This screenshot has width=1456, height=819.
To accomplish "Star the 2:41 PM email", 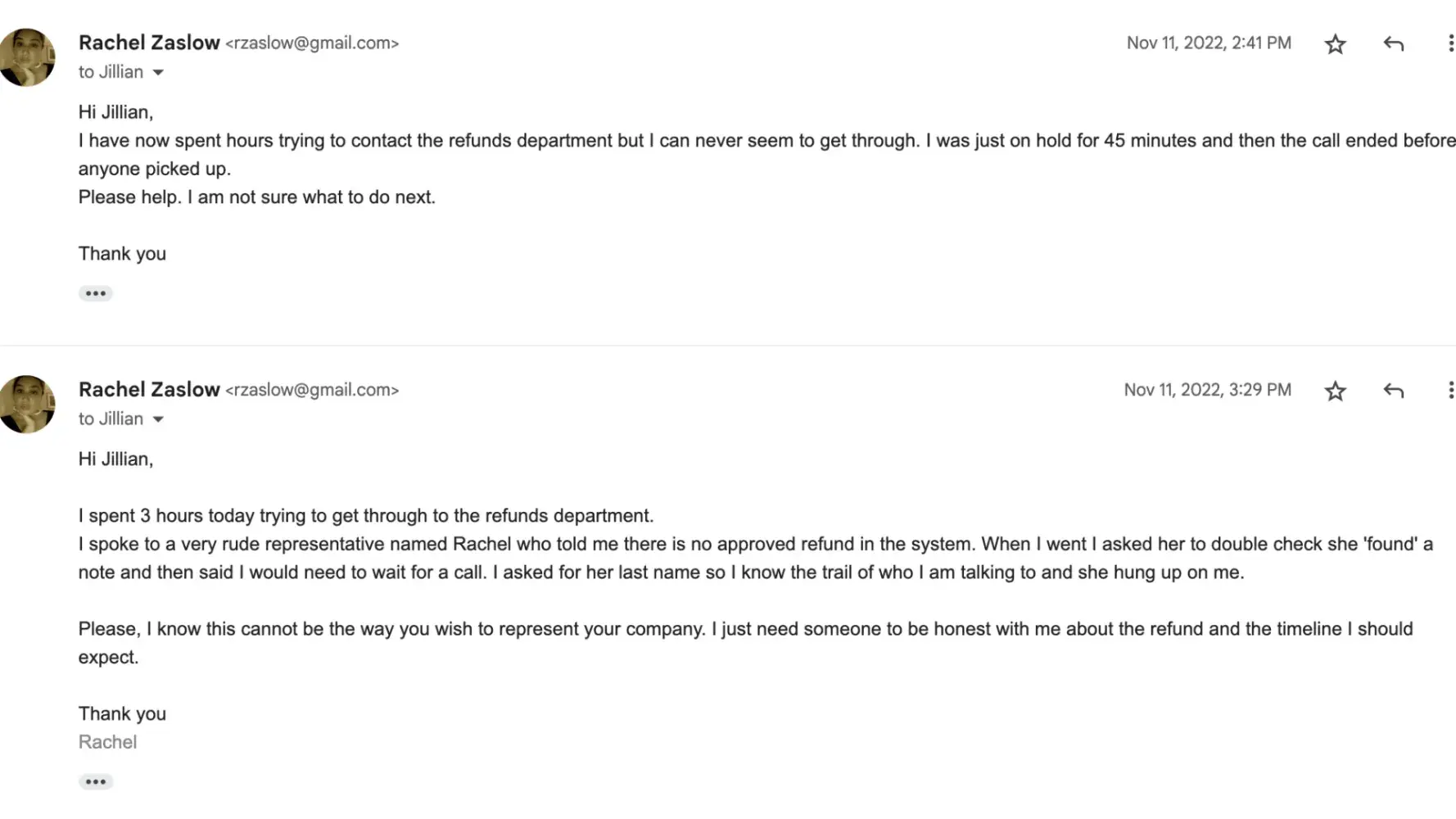I will [1335, 44].
